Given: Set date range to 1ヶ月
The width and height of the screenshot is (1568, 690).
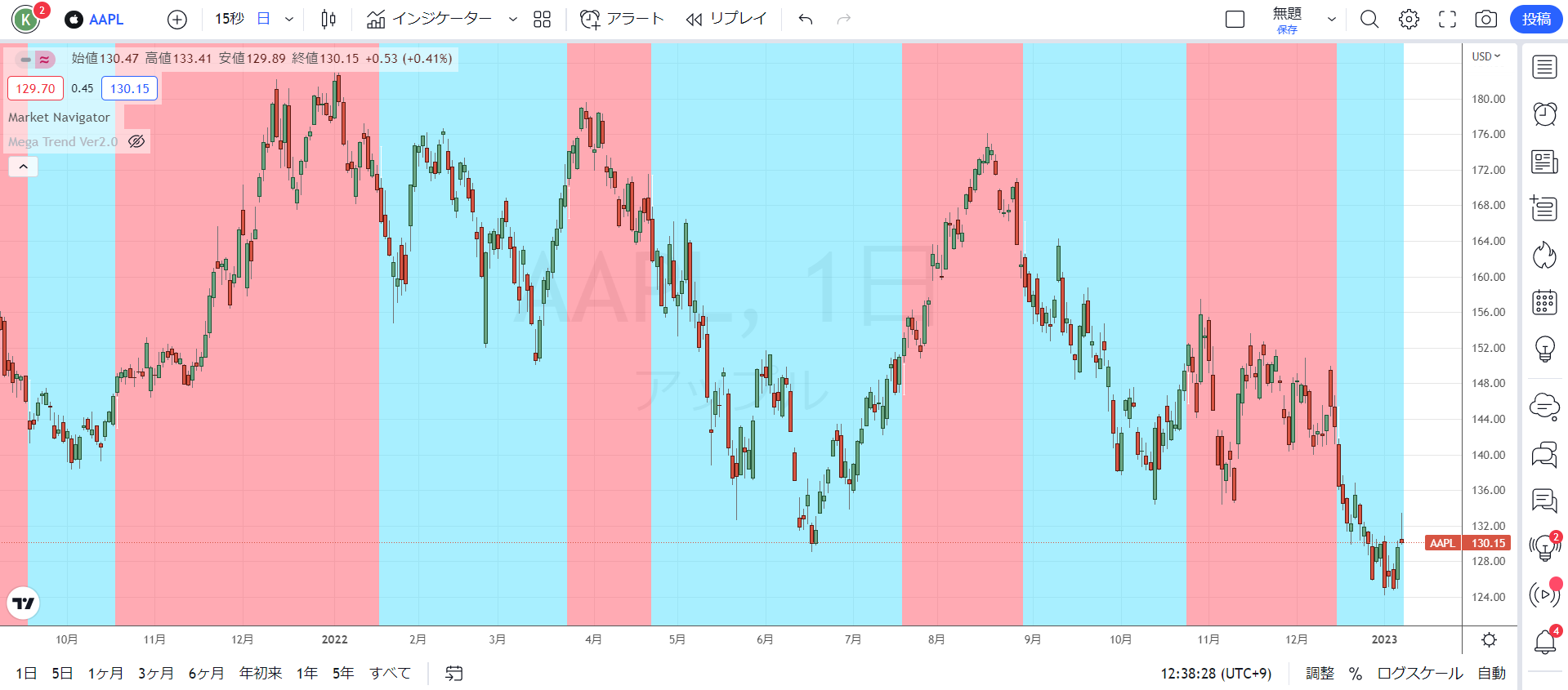Looking at the screenshot, I should (105, 674).
